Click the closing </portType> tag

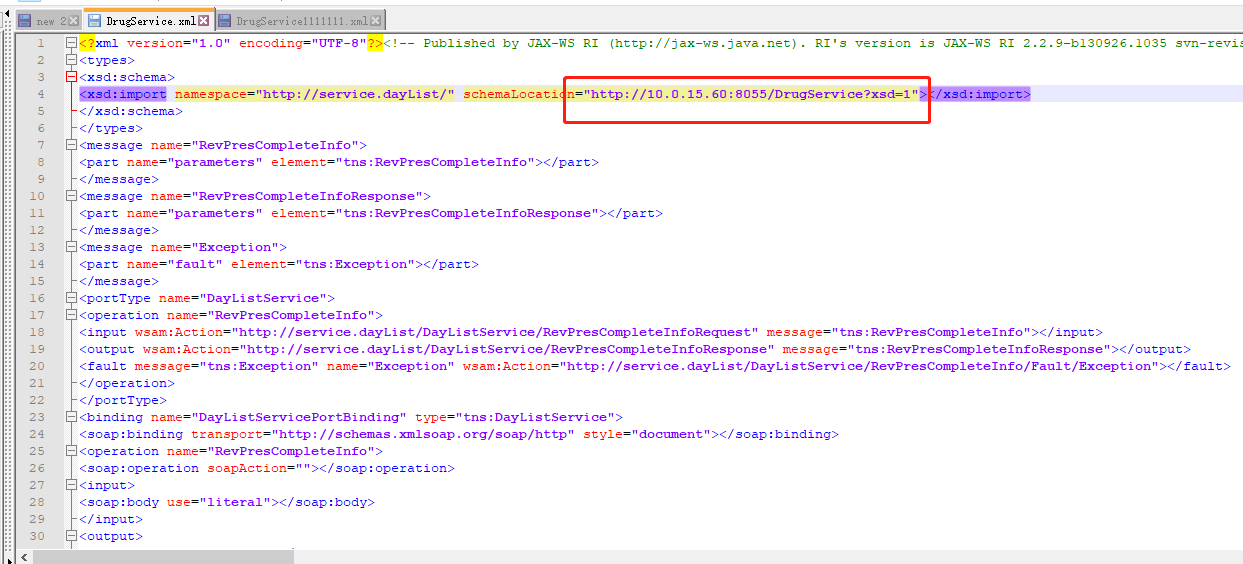pos(123,400)
